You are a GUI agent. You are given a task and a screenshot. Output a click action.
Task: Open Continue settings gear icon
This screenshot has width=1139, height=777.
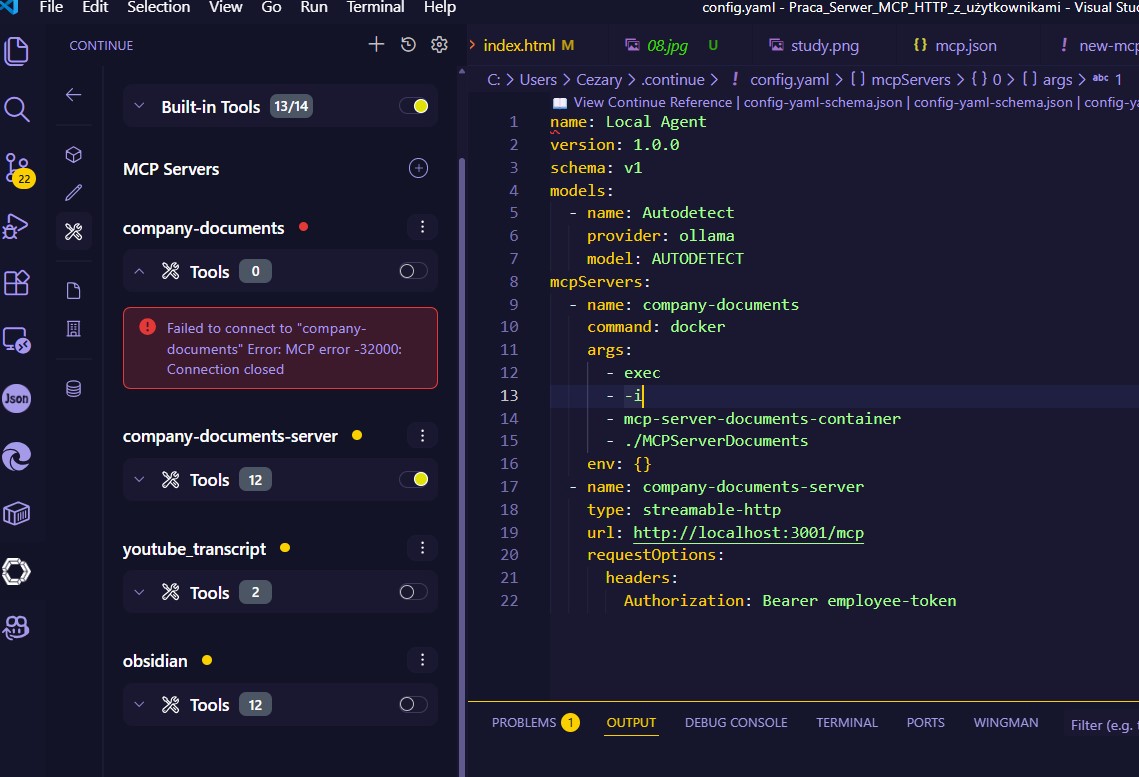[x=439, y=44]
